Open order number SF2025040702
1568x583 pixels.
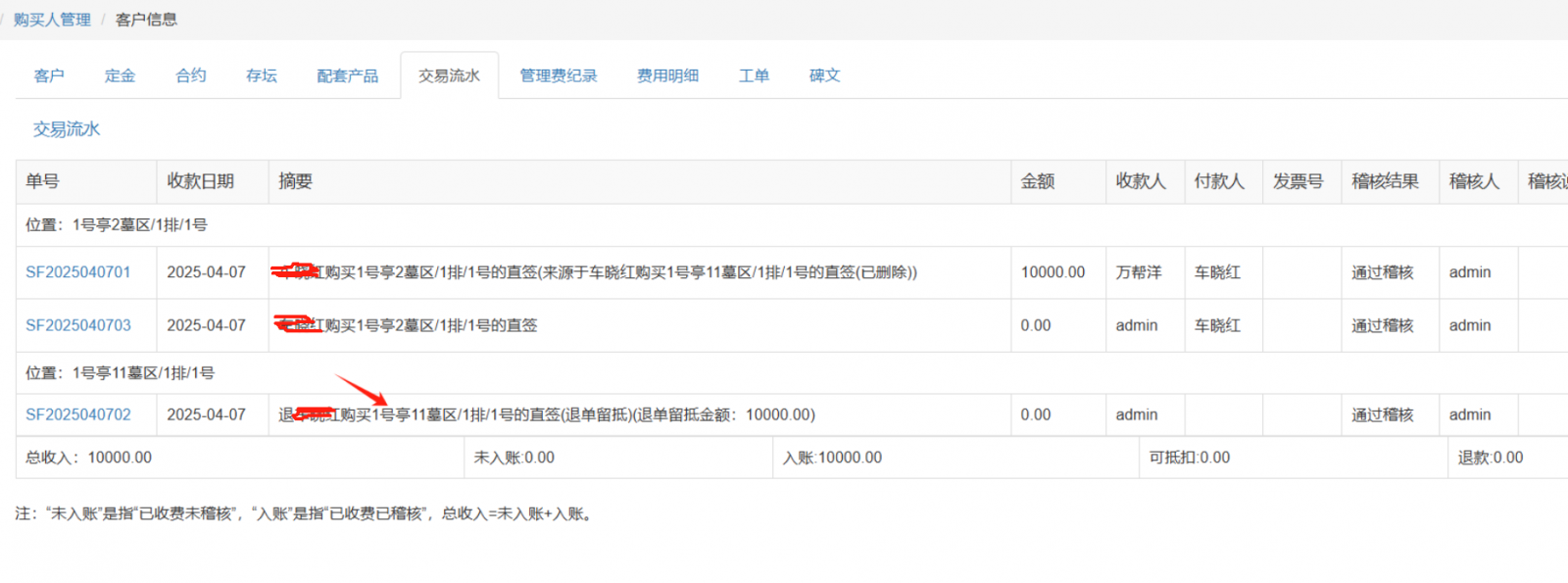click(x=78, y=414)
